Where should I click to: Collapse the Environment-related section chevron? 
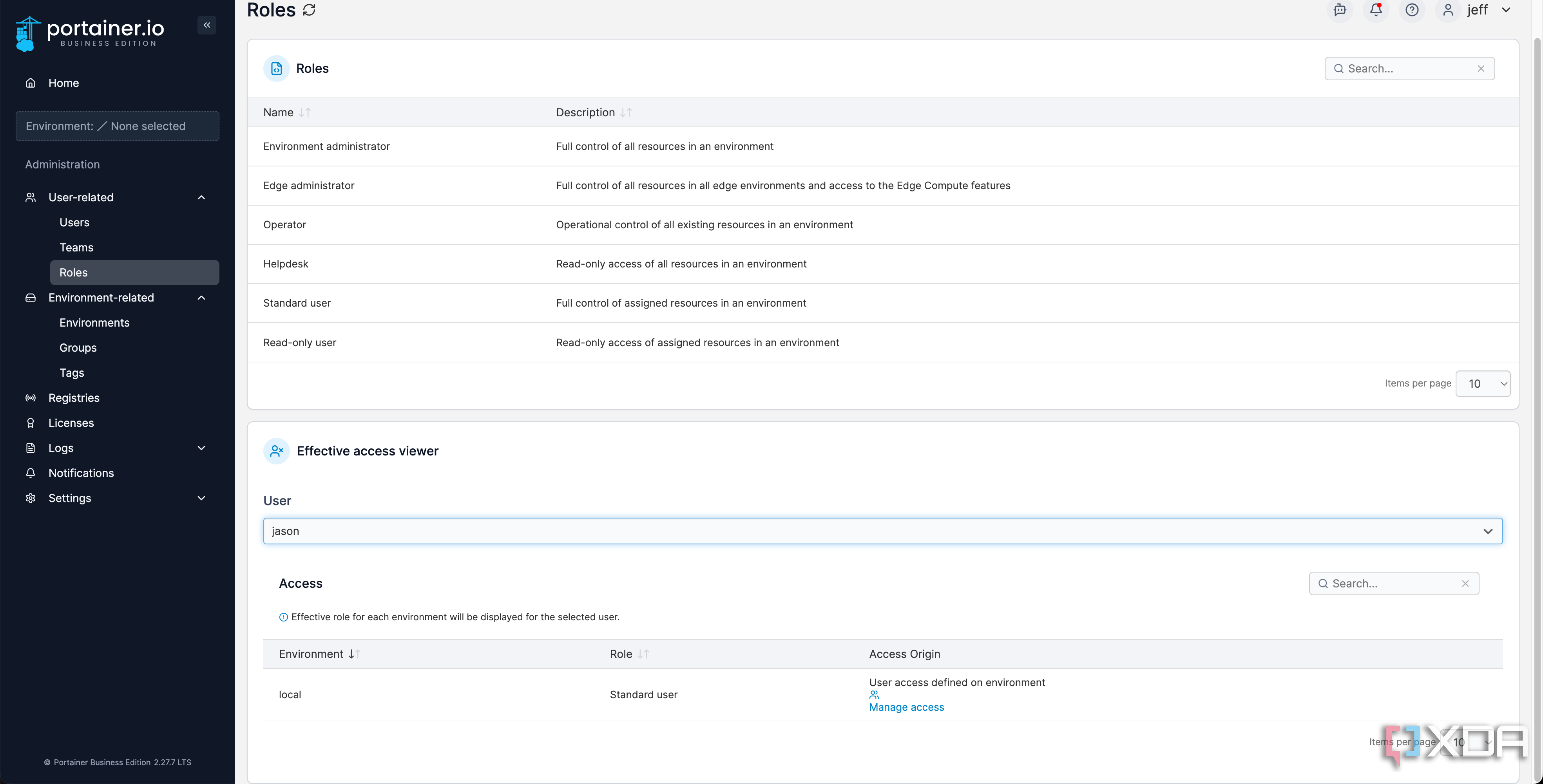(x=201, y=298)
